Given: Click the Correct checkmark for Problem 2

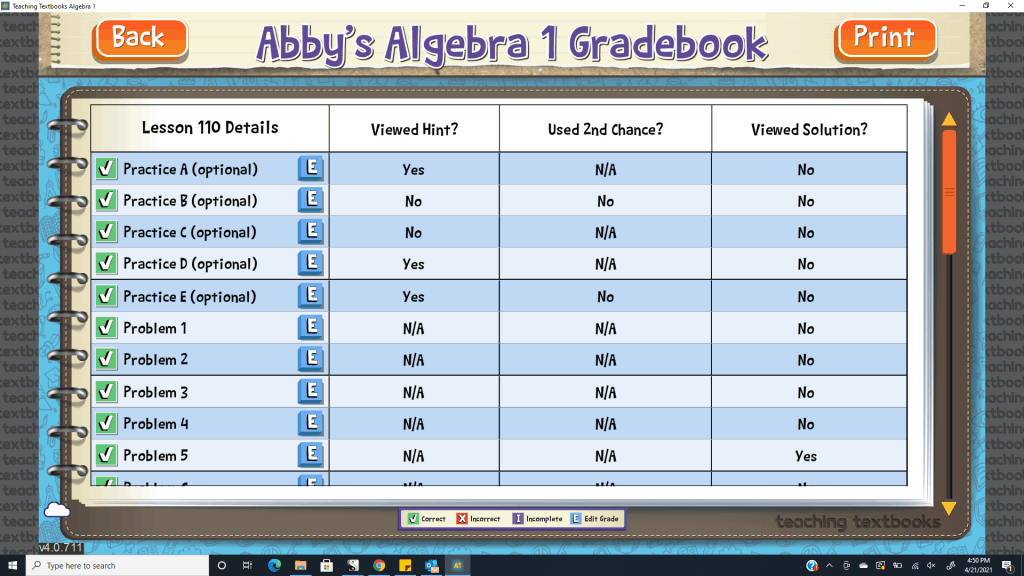Looking at the screenshot, I should pyautogui.click(x=106, y=359).
